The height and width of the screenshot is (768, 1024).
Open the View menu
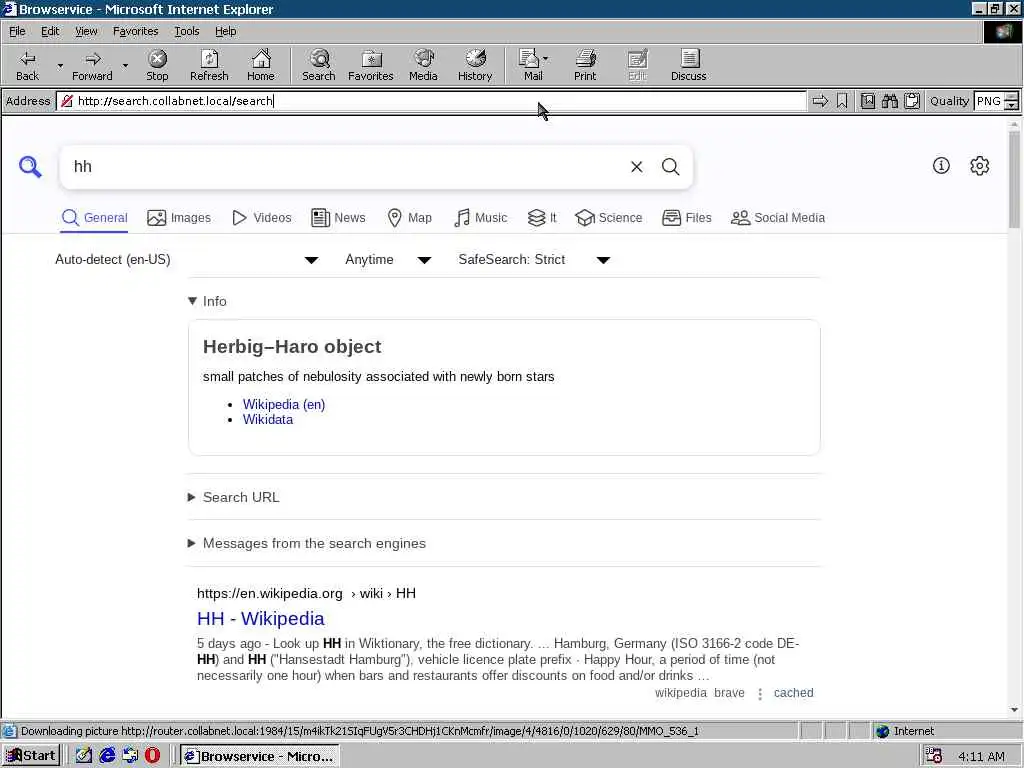tap(86, 31)
